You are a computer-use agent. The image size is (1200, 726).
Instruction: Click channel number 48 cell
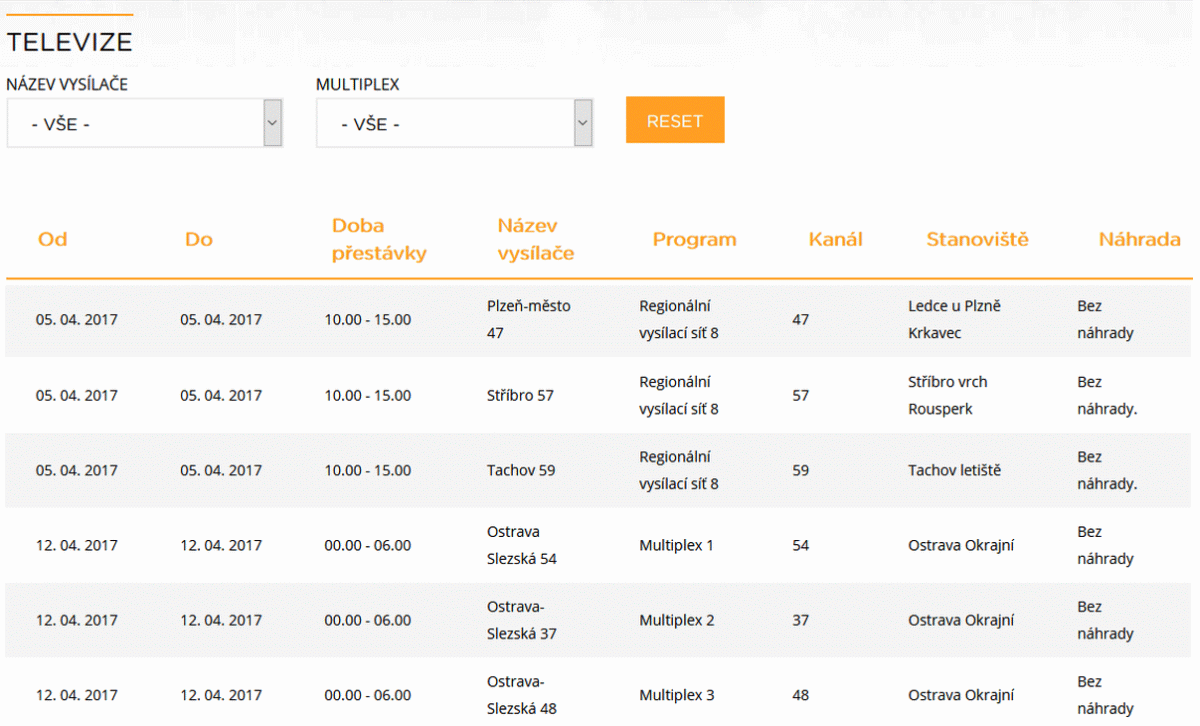800,695
